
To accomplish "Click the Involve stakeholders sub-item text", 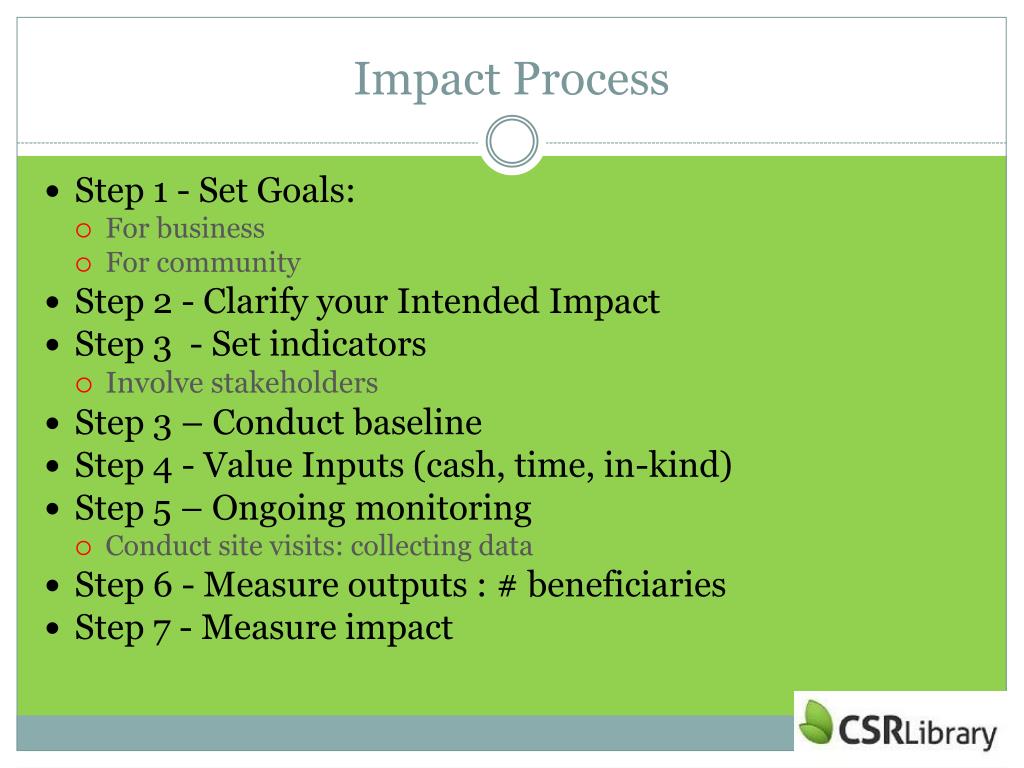I will click(x=242, y=383).
